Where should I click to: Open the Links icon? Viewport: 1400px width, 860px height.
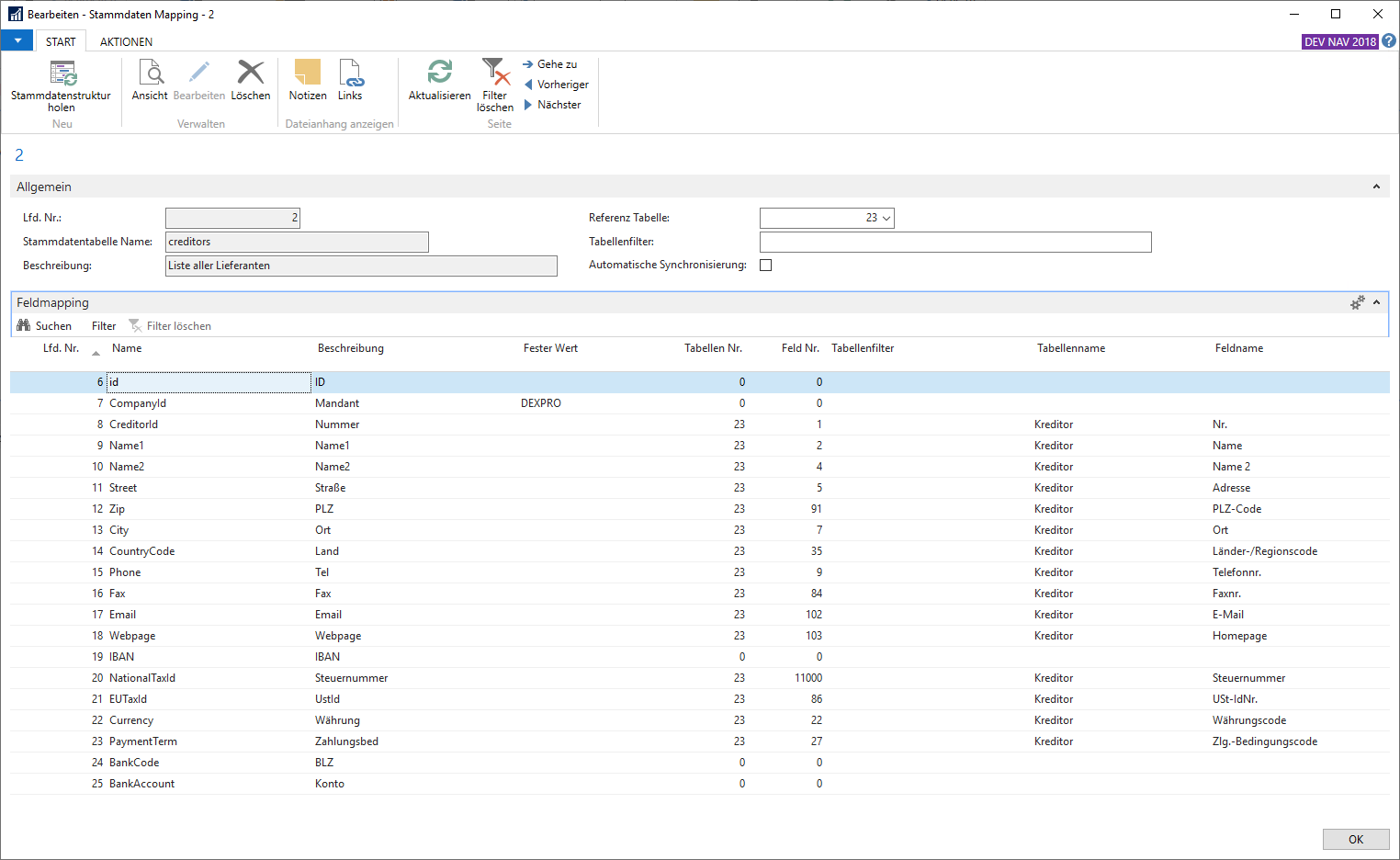tap(351, 73)
